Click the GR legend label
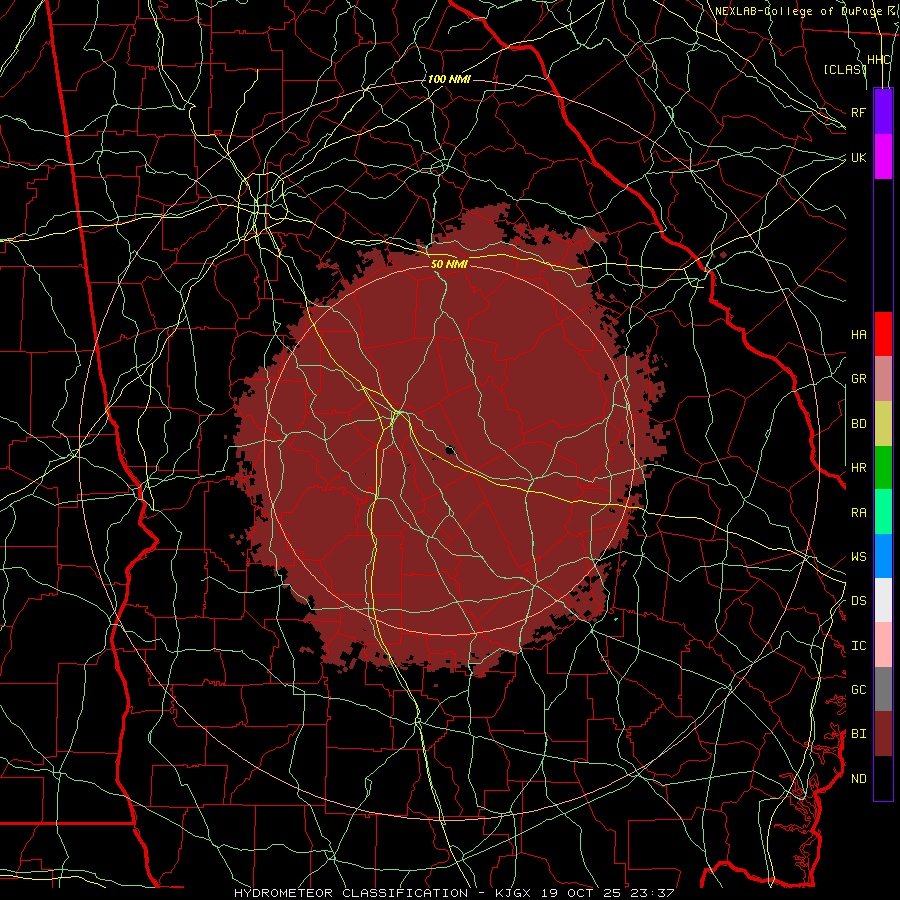900x900 pixels. click(x=859, y=379)
